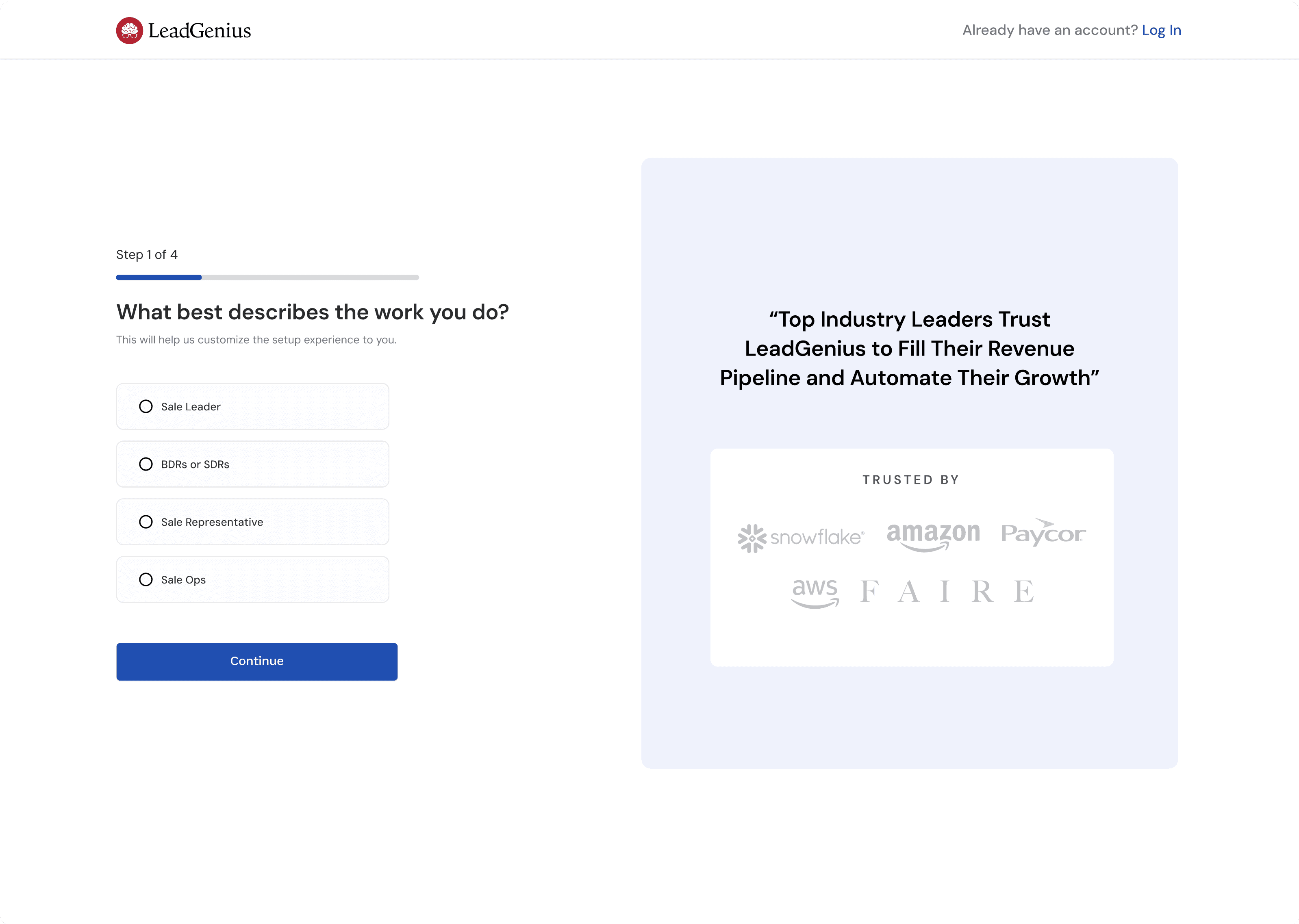
Task: Pick the Sale Ops option
Action: 146,579
